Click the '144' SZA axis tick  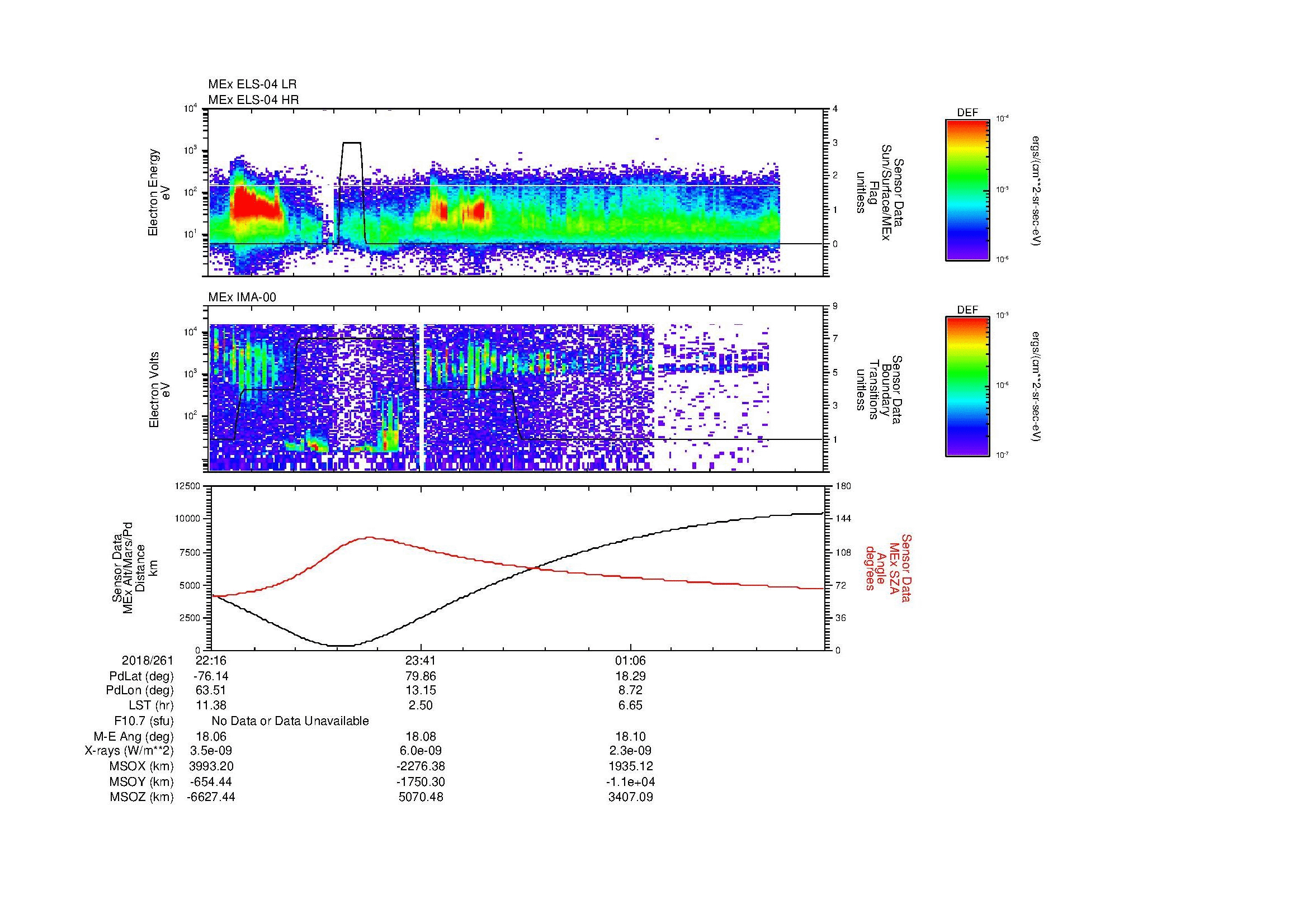(843, 519)
